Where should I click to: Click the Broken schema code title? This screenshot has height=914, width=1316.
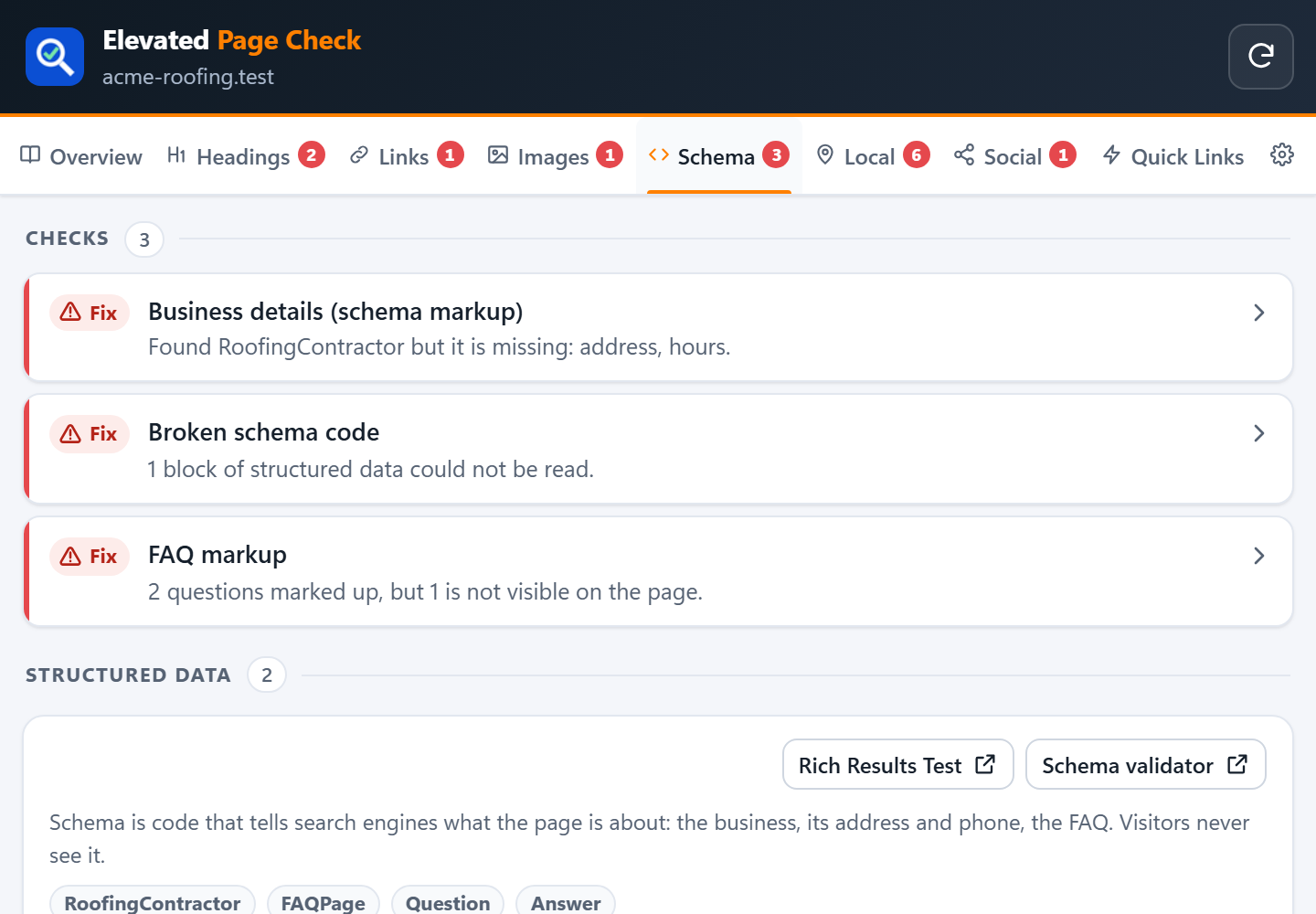pyautogui.click(x=263, y=432)
